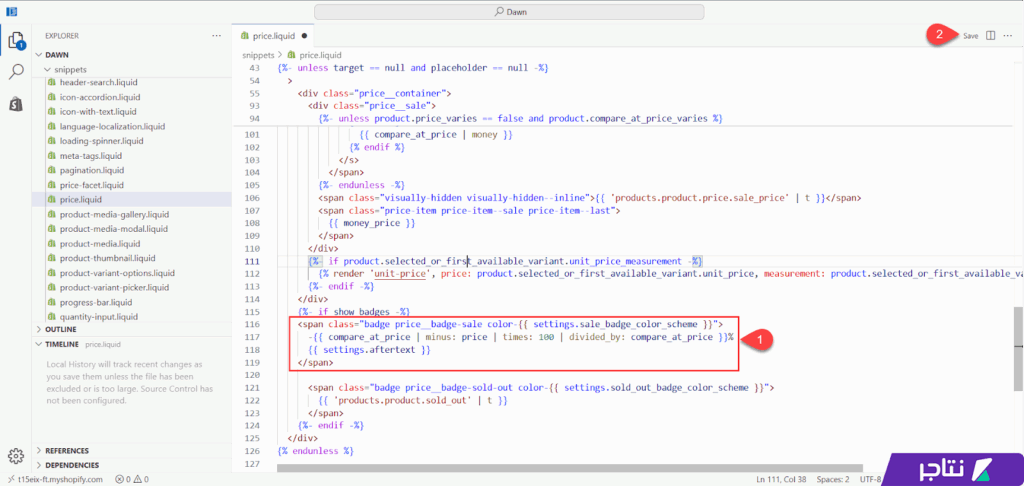Click the errors and warnings status indicator
Viewport: 1024px width, 486px height.
point(132,479)
